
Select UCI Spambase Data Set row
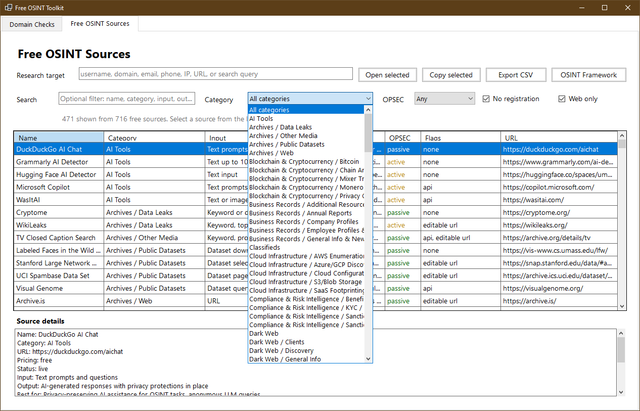316,276
